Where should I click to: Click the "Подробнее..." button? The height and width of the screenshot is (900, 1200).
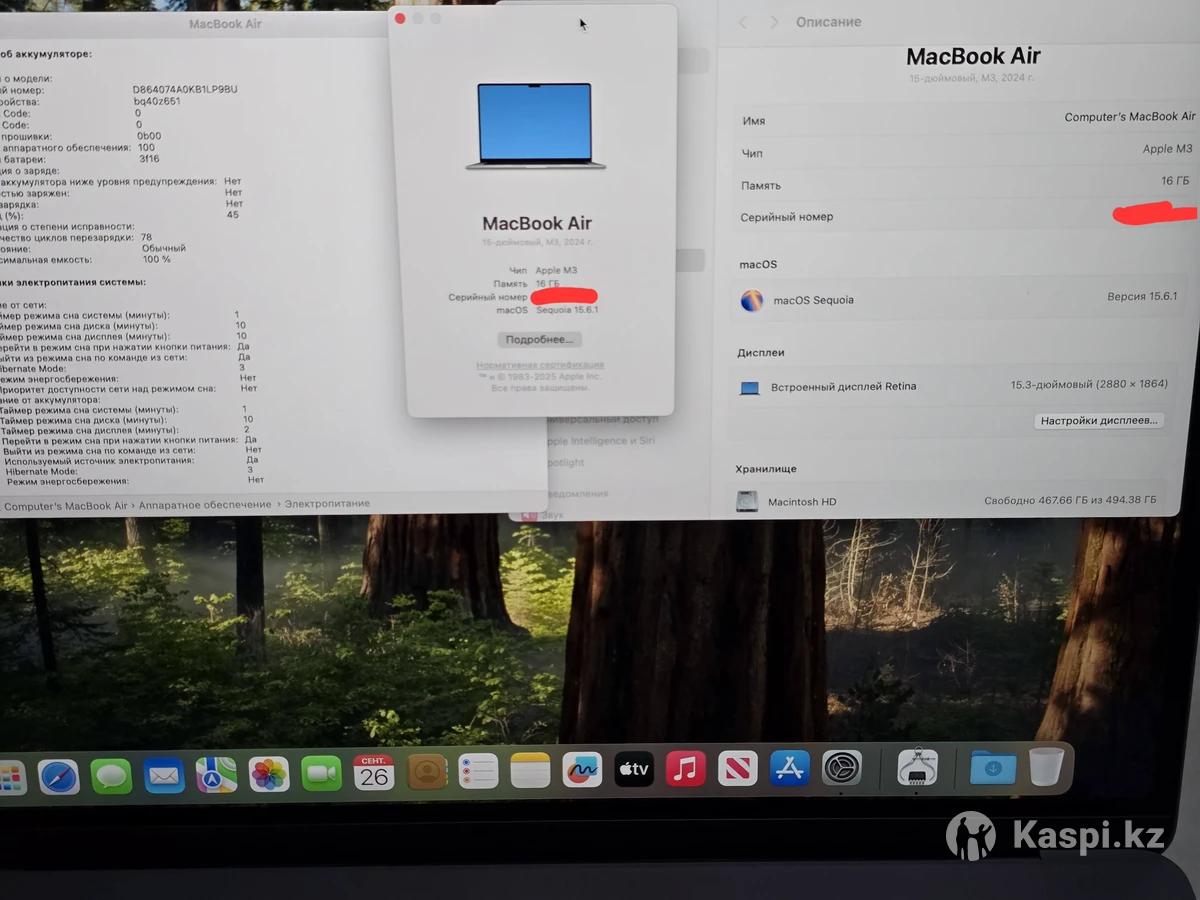(539, 339)
